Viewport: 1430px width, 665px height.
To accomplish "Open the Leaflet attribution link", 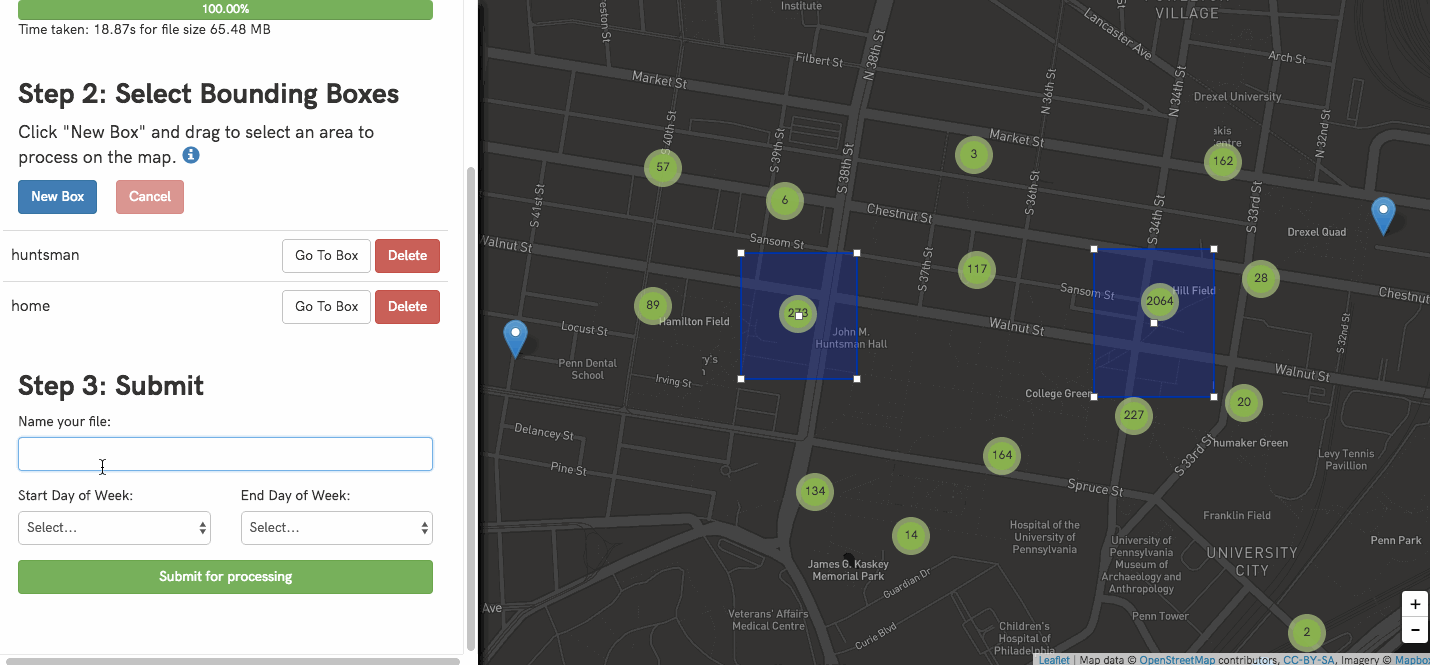I will click(1054, 660).
